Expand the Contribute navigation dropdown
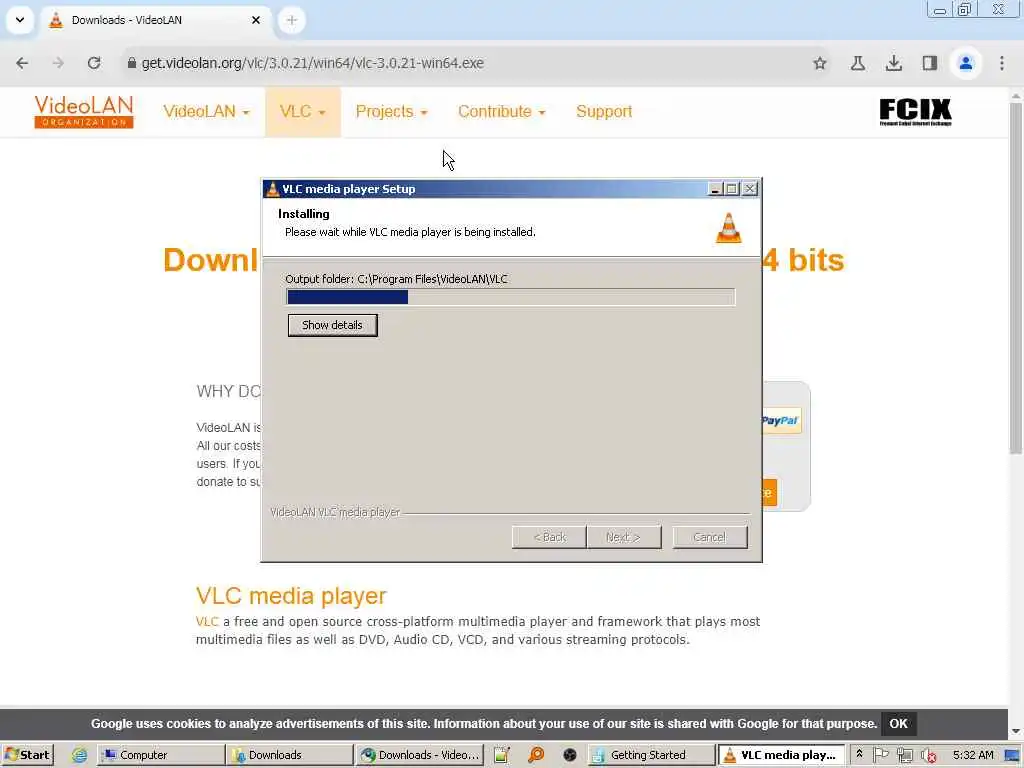 (x=501, y=112)
